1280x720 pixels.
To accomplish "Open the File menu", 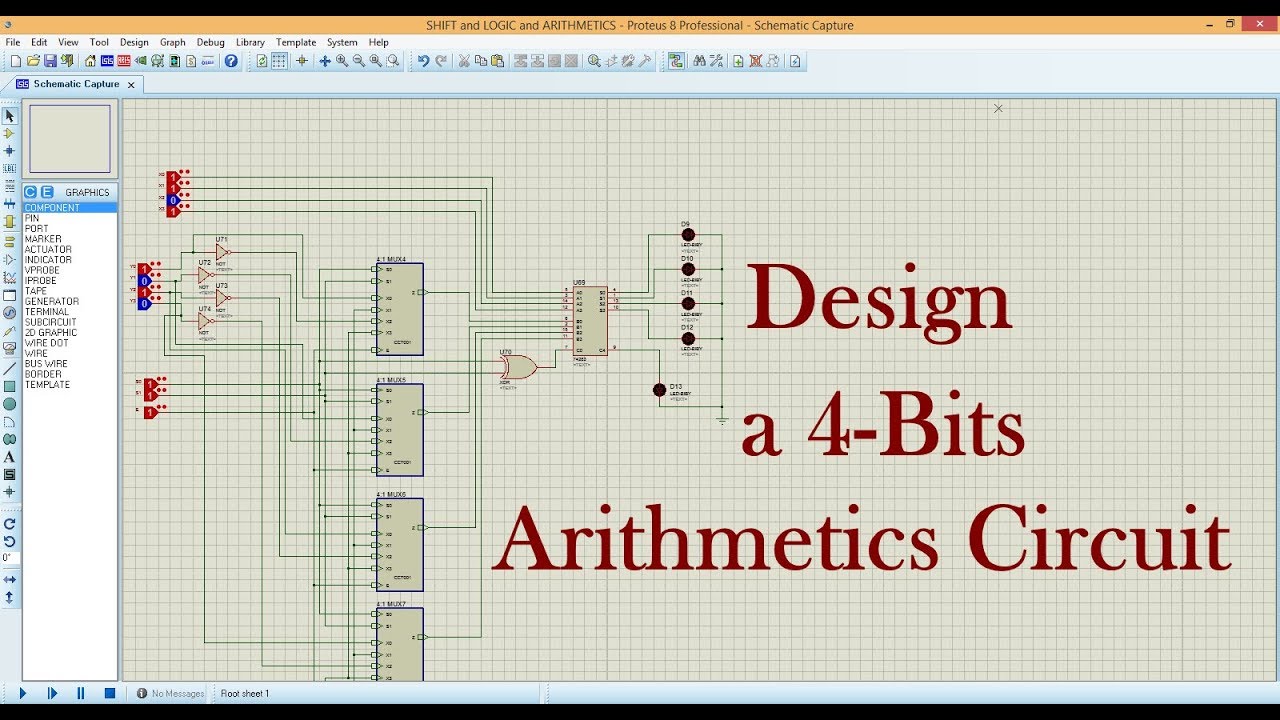I will pos(13,42).
